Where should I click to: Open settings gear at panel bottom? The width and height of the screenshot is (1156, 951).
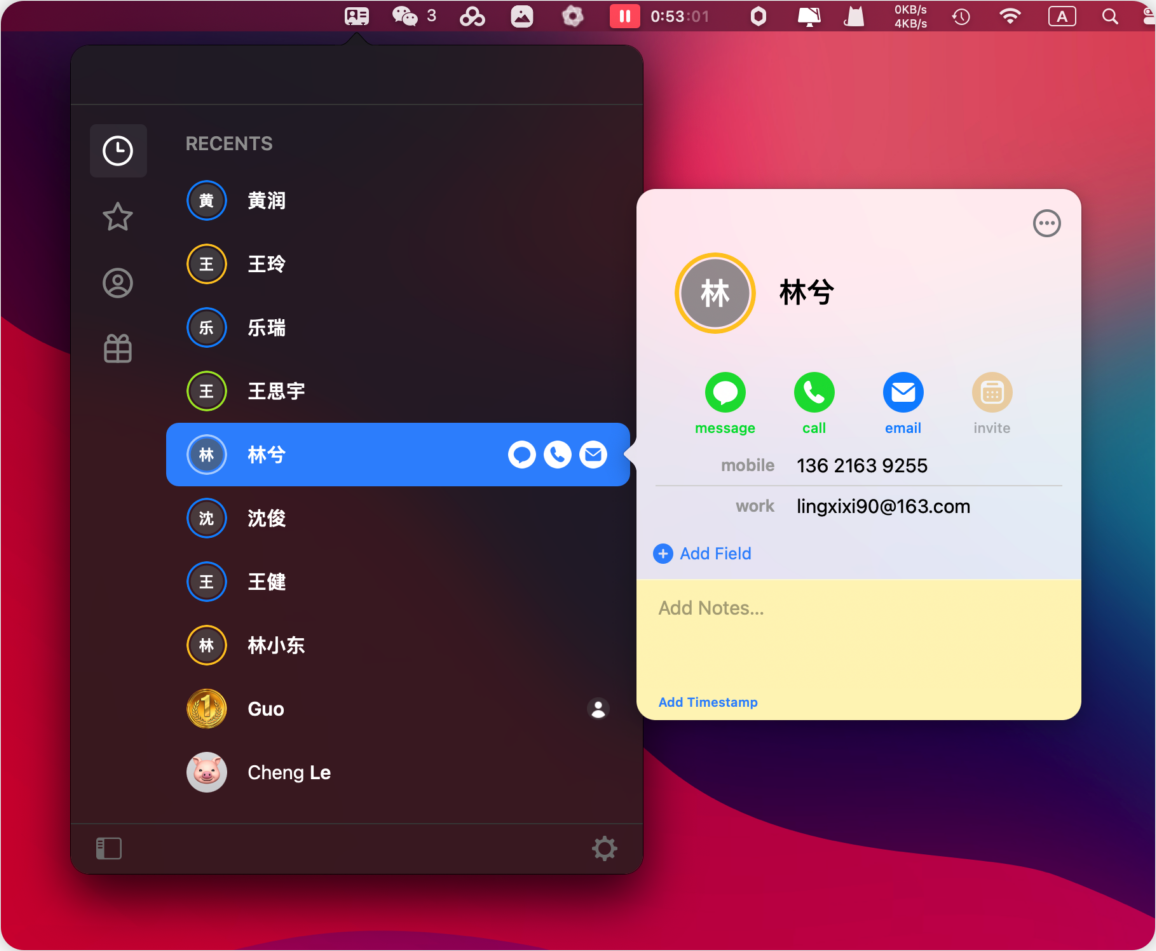coord(604,849)
